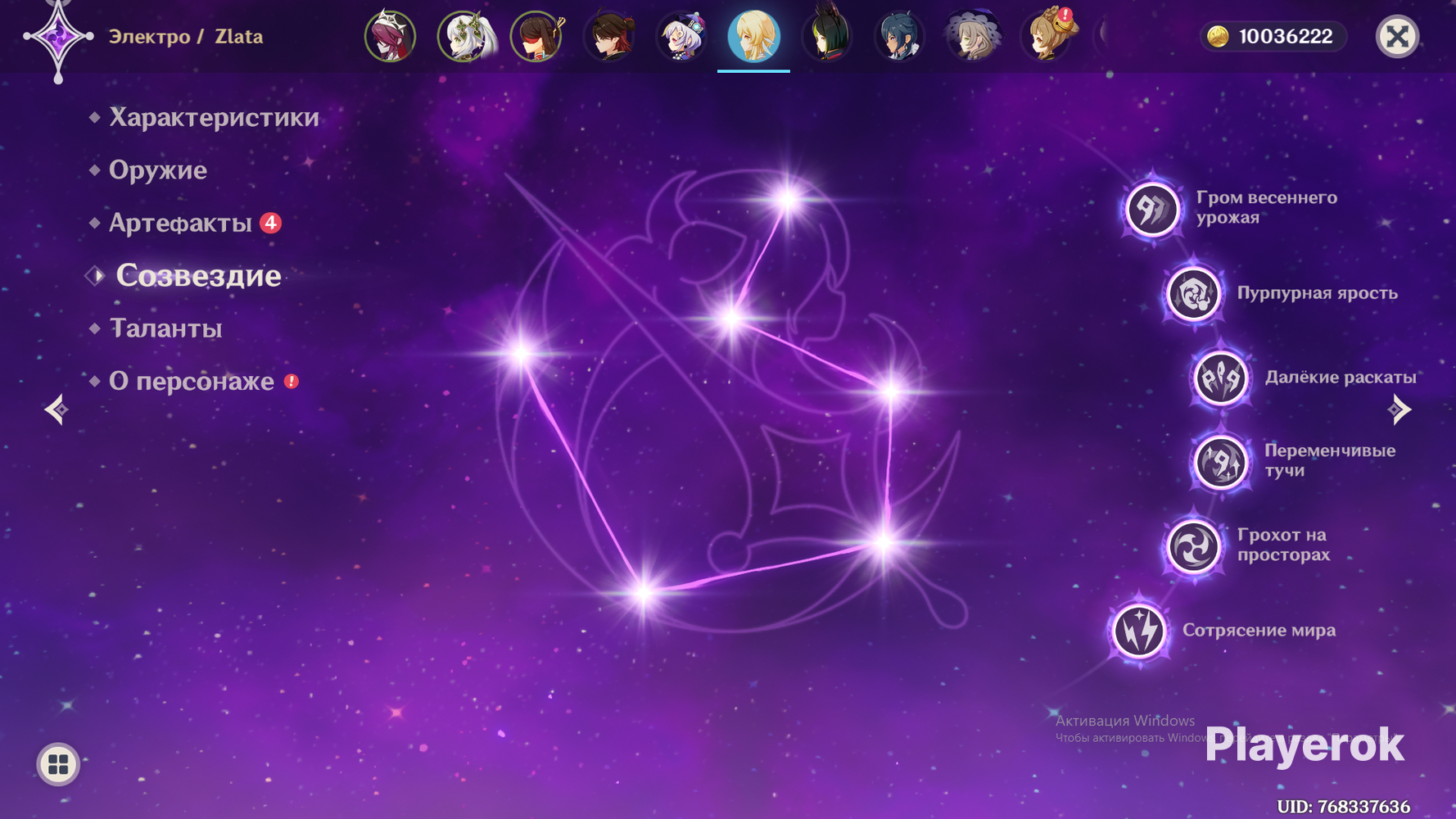Open the Характеристики section
1456x819 pixels.
(x=214, y=117)
